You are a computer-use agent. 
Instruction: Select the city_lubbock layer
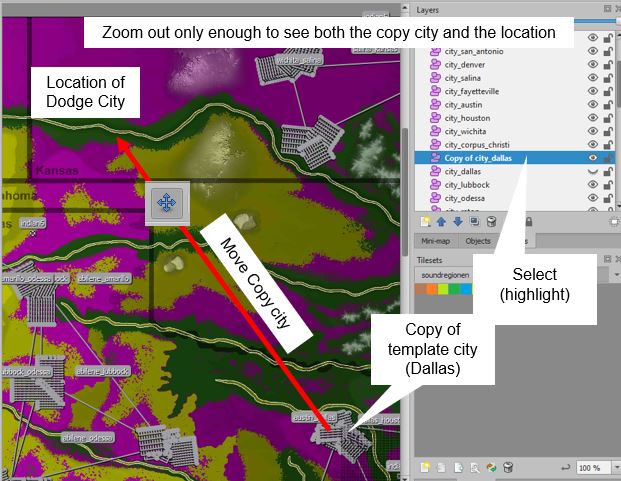pos(467,185)
